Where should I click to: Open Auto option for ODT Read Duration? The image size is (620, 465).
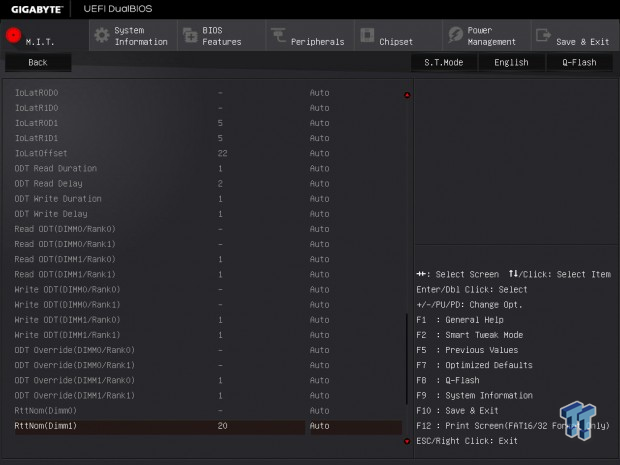pos(319,168)
